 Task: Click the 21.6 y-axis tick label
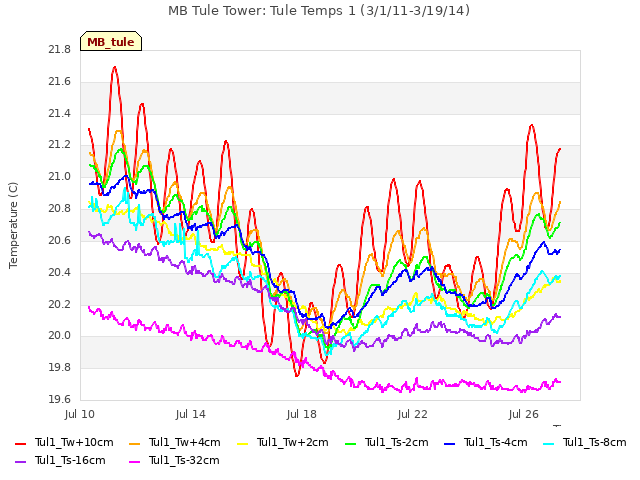[x=60, y=82]
